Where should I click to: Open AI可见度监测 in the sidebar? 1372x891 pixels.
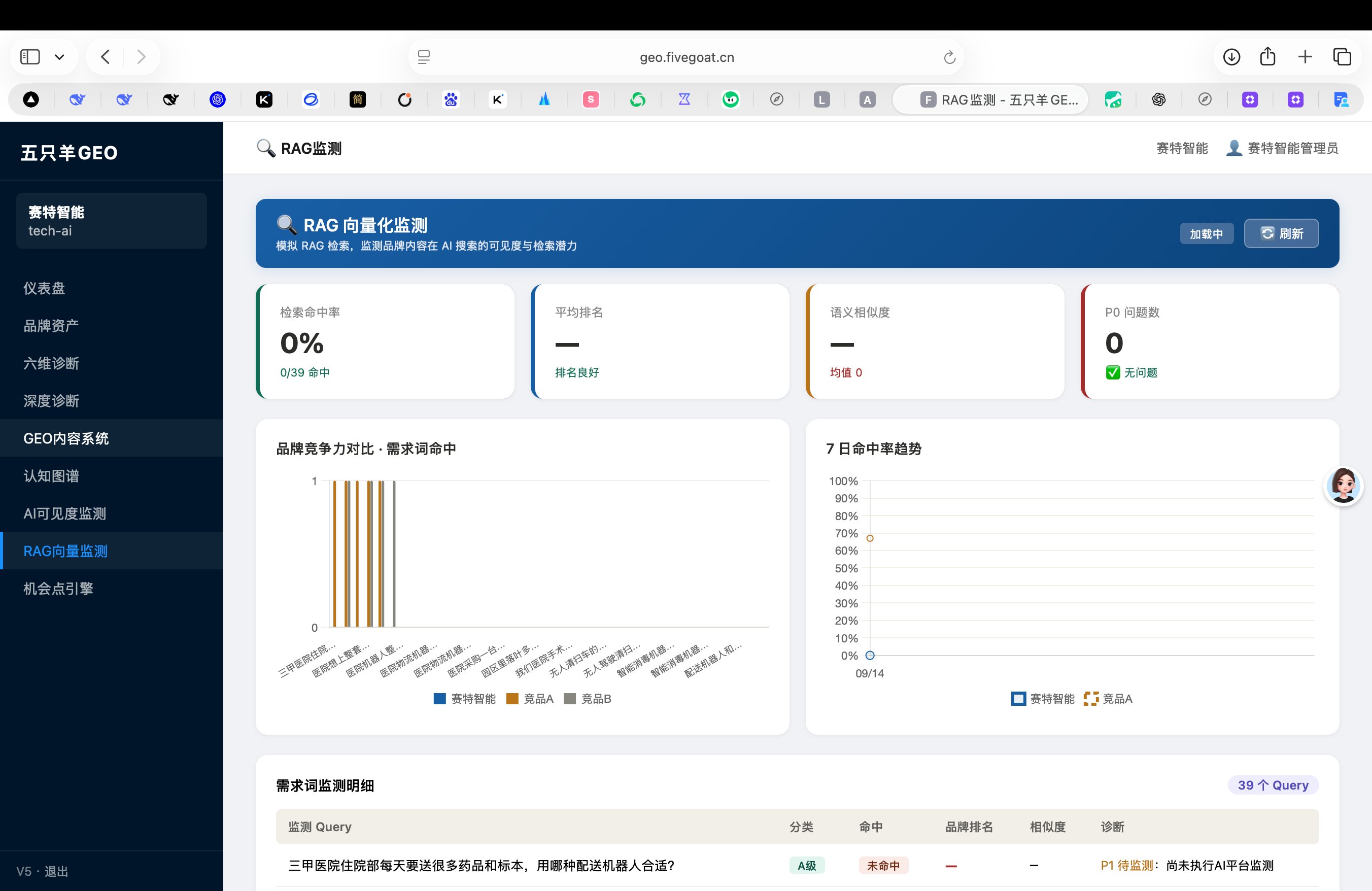point(111,513)
